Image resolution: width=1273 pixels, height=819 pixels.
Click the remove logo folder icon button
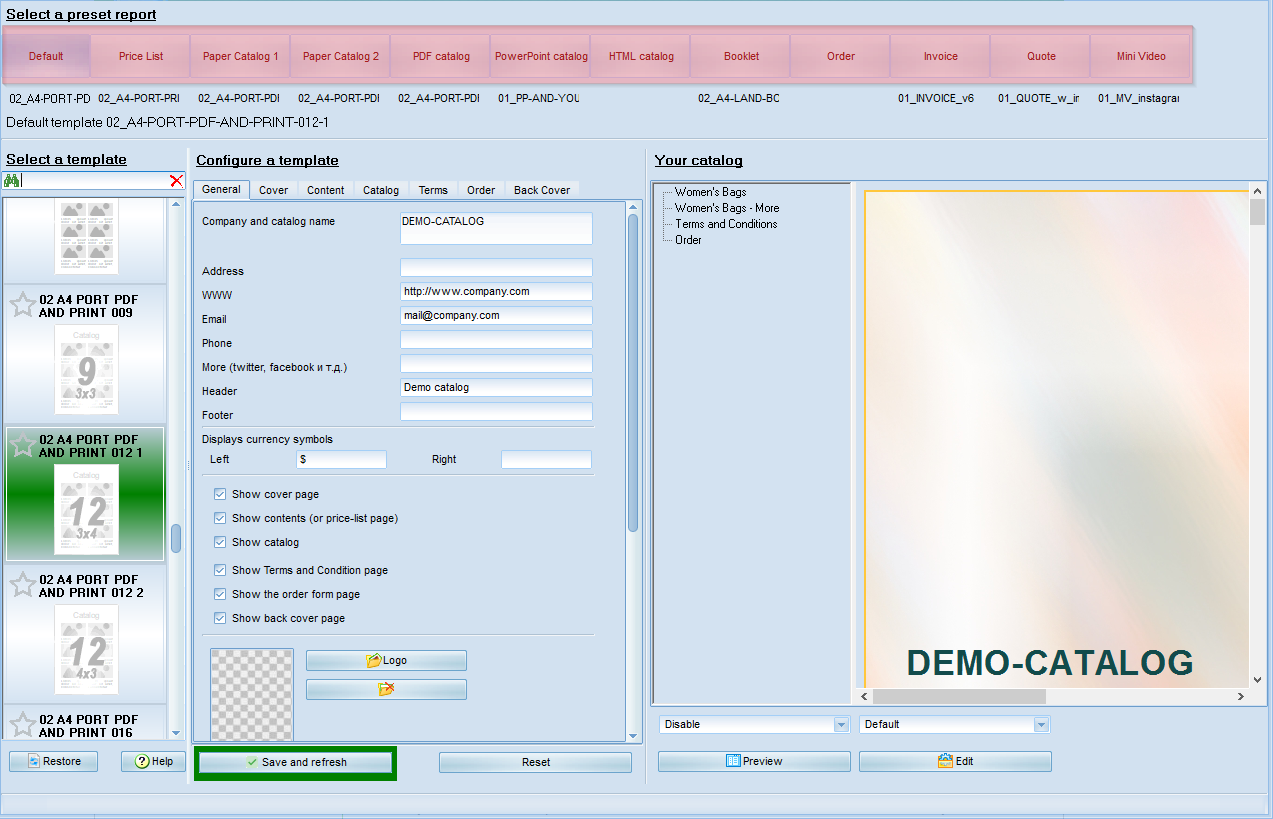386,689
